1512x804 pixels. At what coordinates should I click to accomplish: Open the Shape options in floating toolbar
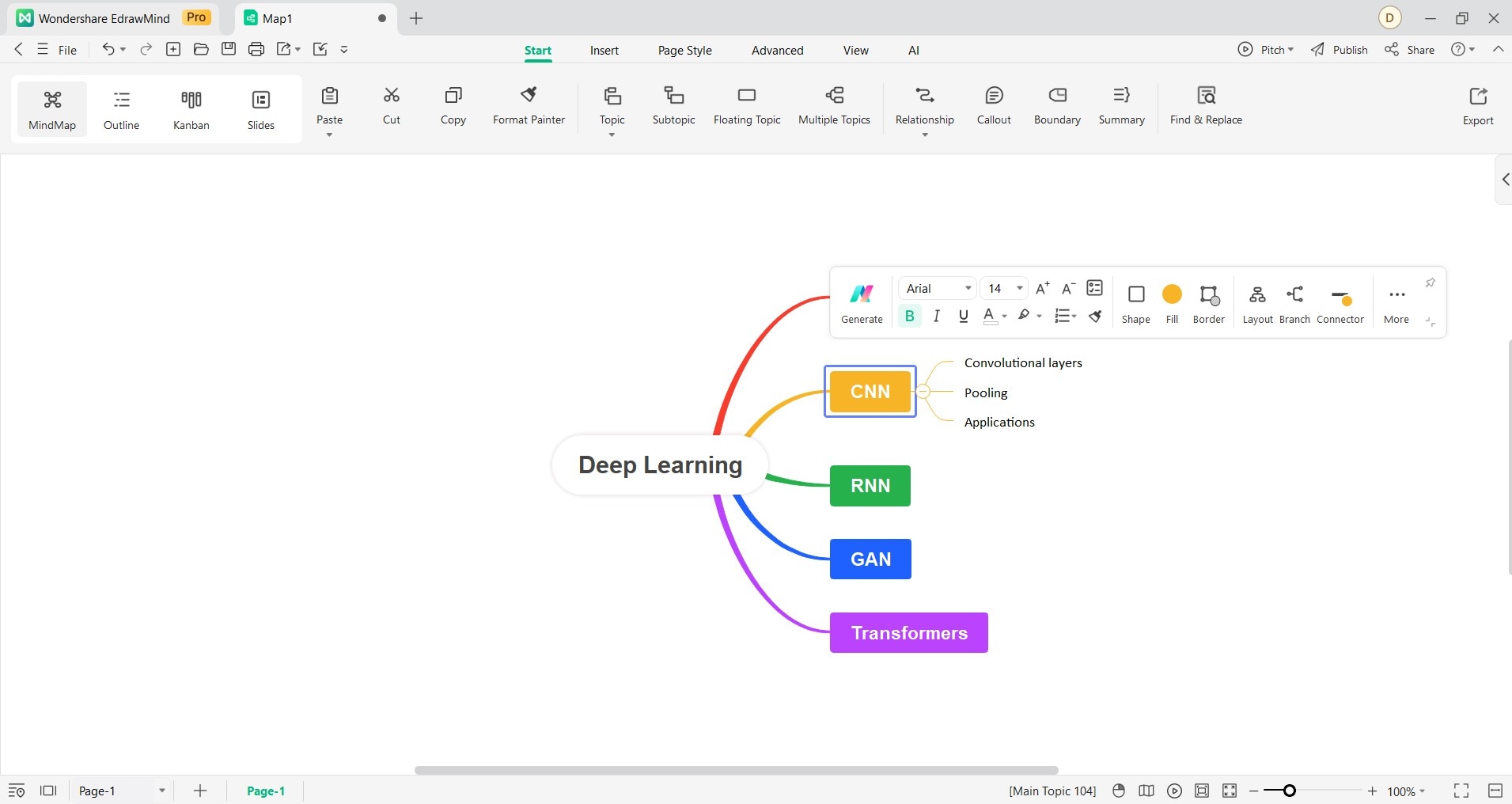coord(1136,304)
